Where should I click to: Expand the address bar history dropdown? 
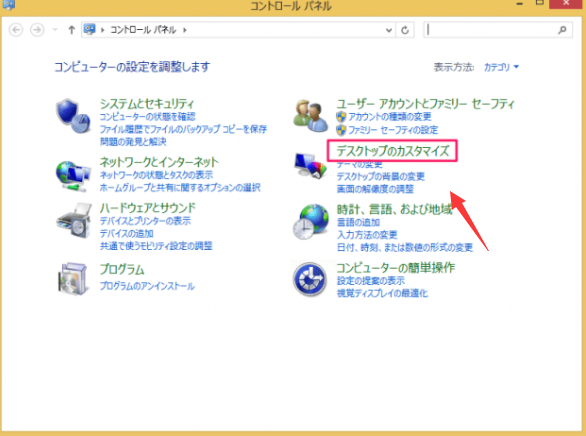pos(389,30)
